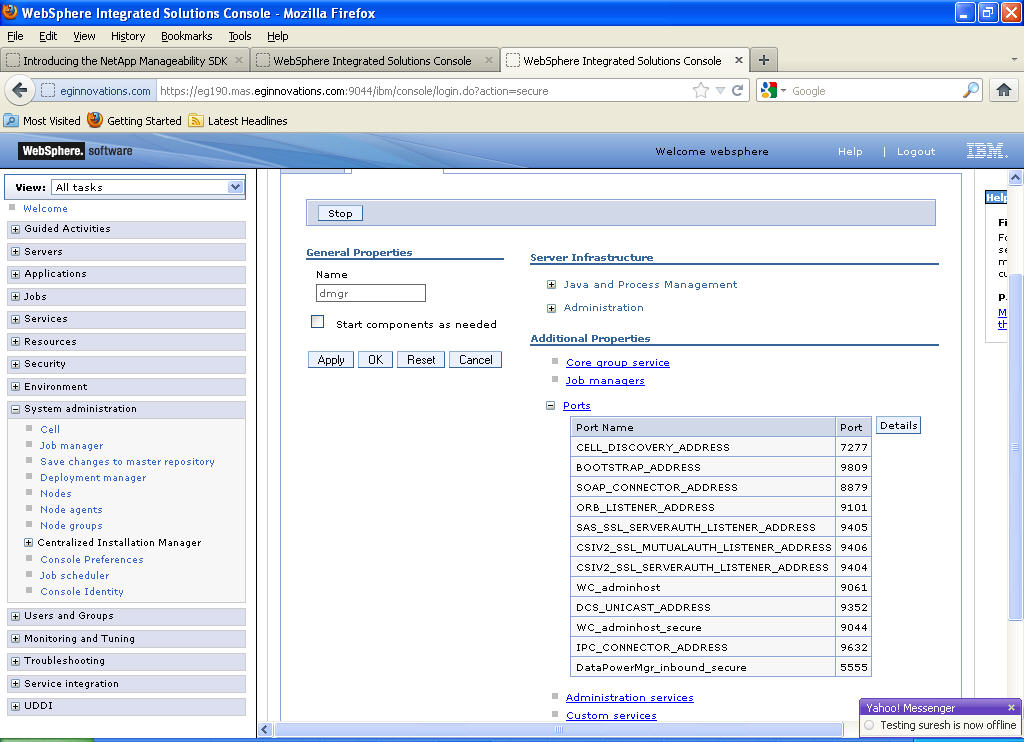Viewport: 1024px width, 742px height.
Task: Expand Java and Process Management
Action: pyautogui.click(x=551, y=285)
